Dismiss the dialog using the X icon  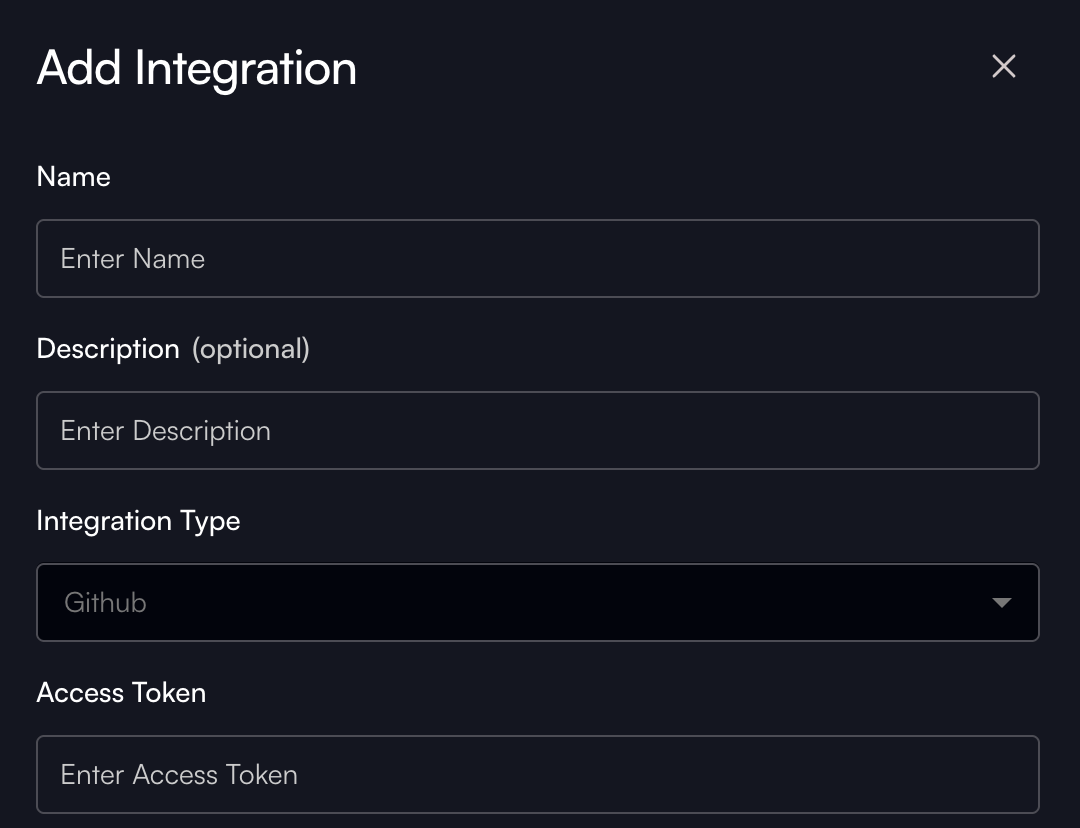coord(1003,67)
